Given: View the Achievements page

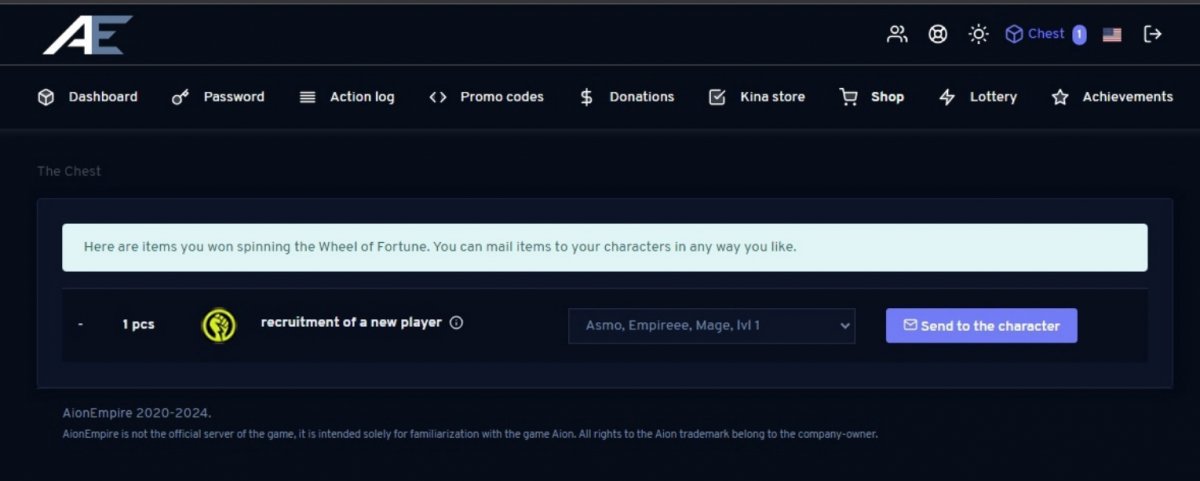Looking at the screenshot, I should coord(1112,97).
